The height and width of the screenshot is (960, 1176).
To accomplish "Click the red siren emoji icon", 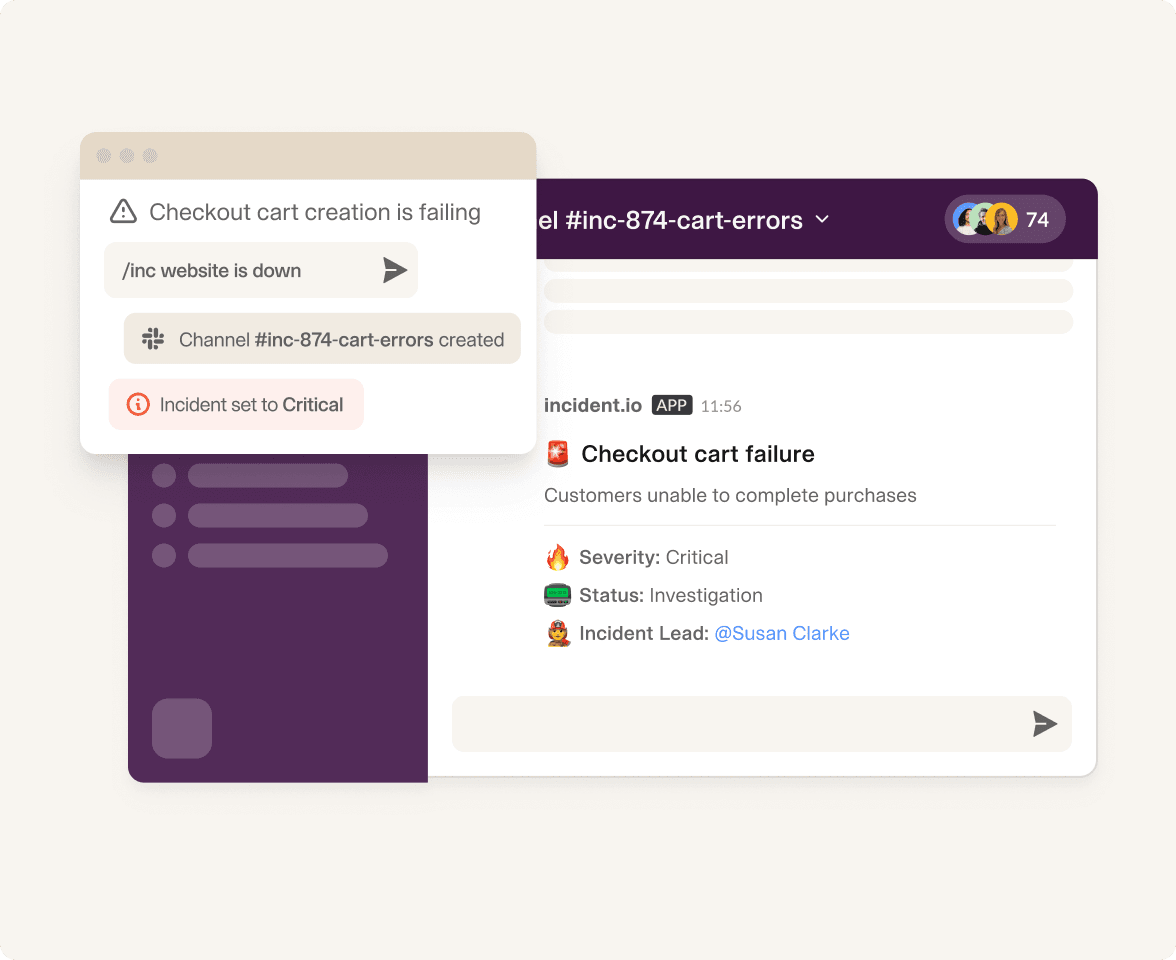I will 558,455.
